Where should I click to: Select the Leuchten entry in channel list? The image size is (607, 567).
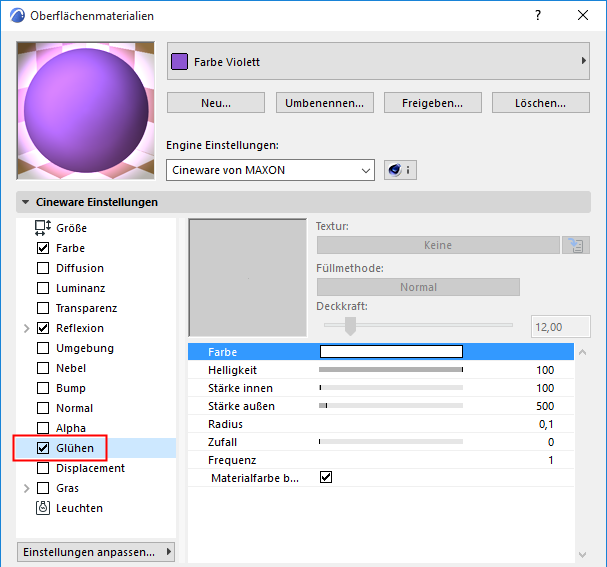pos(79,508)
